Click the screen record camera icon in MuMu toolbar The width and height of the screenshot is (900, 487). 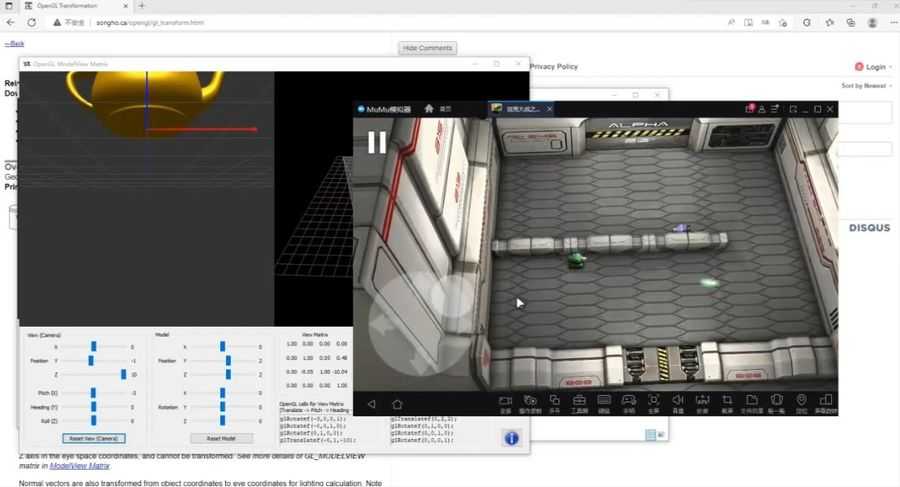pyautogui.click(x=505, y=403)
